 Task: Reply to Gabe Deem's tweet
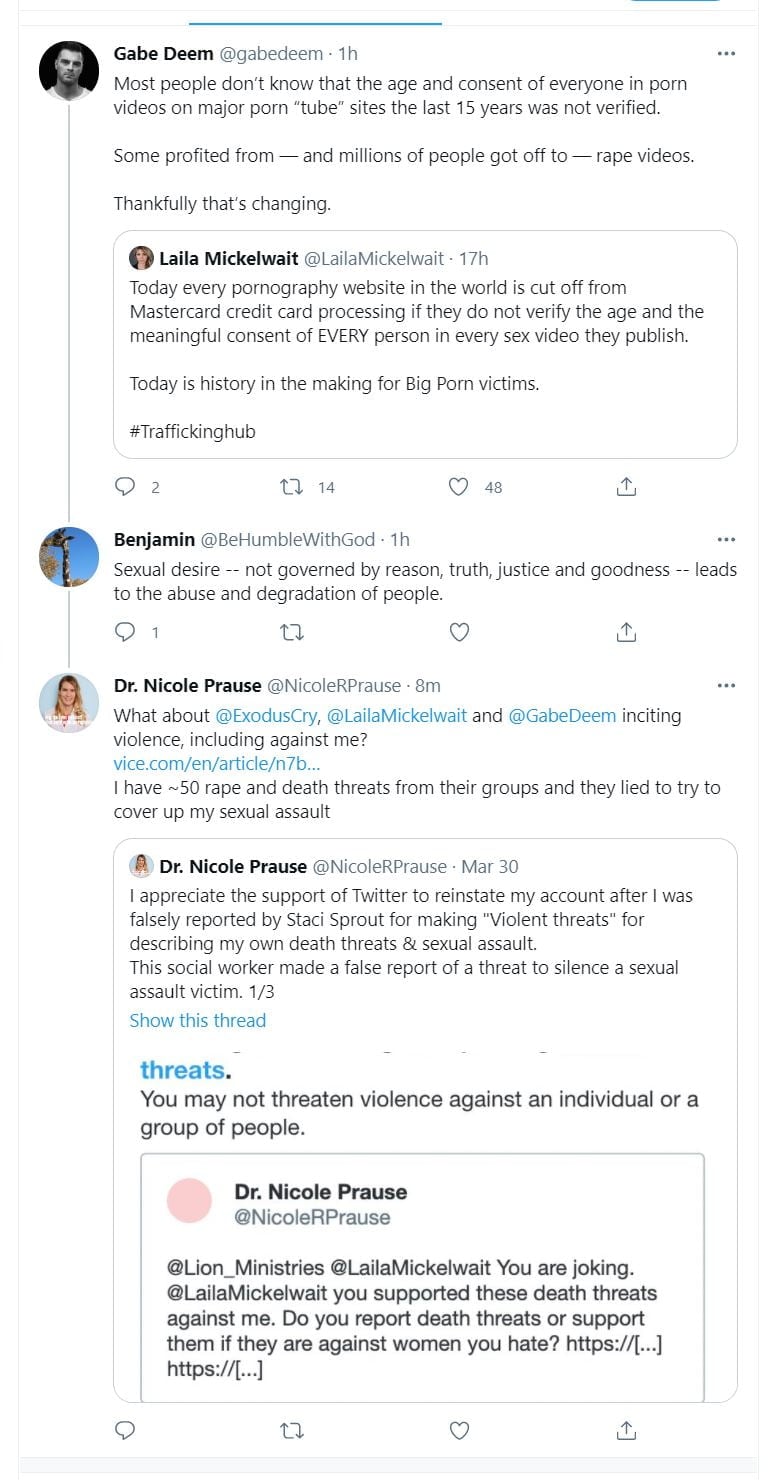click(x=125, y=487)
